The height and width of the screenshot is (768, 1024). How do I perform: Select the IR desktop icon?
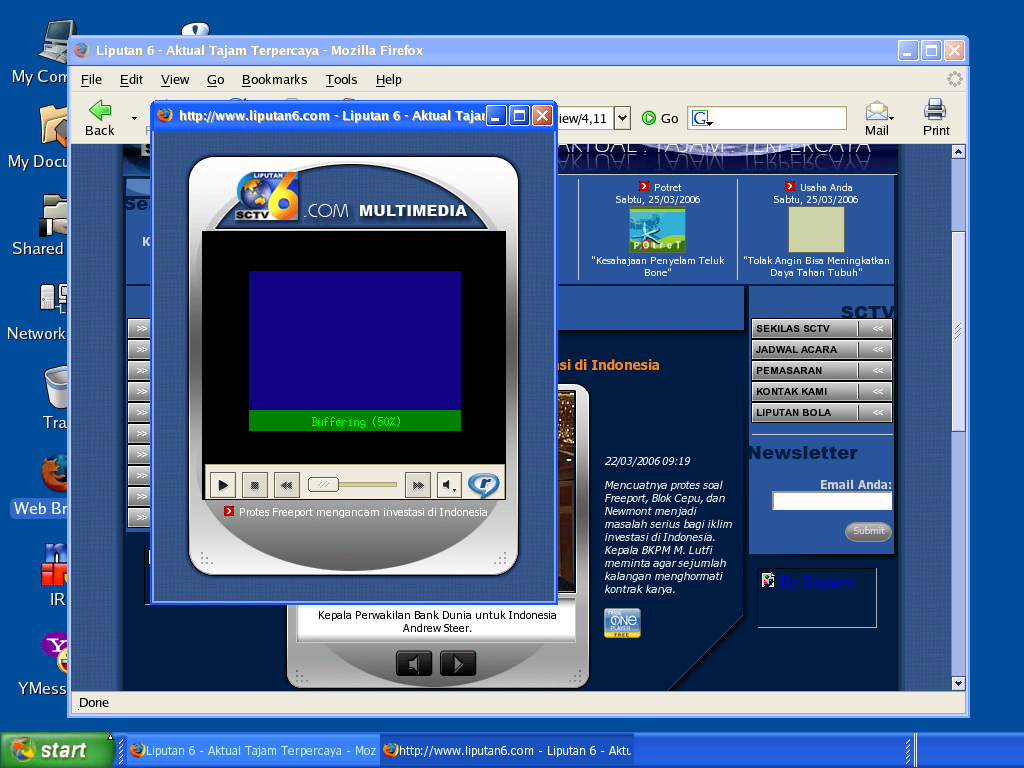pyautogui.click(x=54, y=576)
